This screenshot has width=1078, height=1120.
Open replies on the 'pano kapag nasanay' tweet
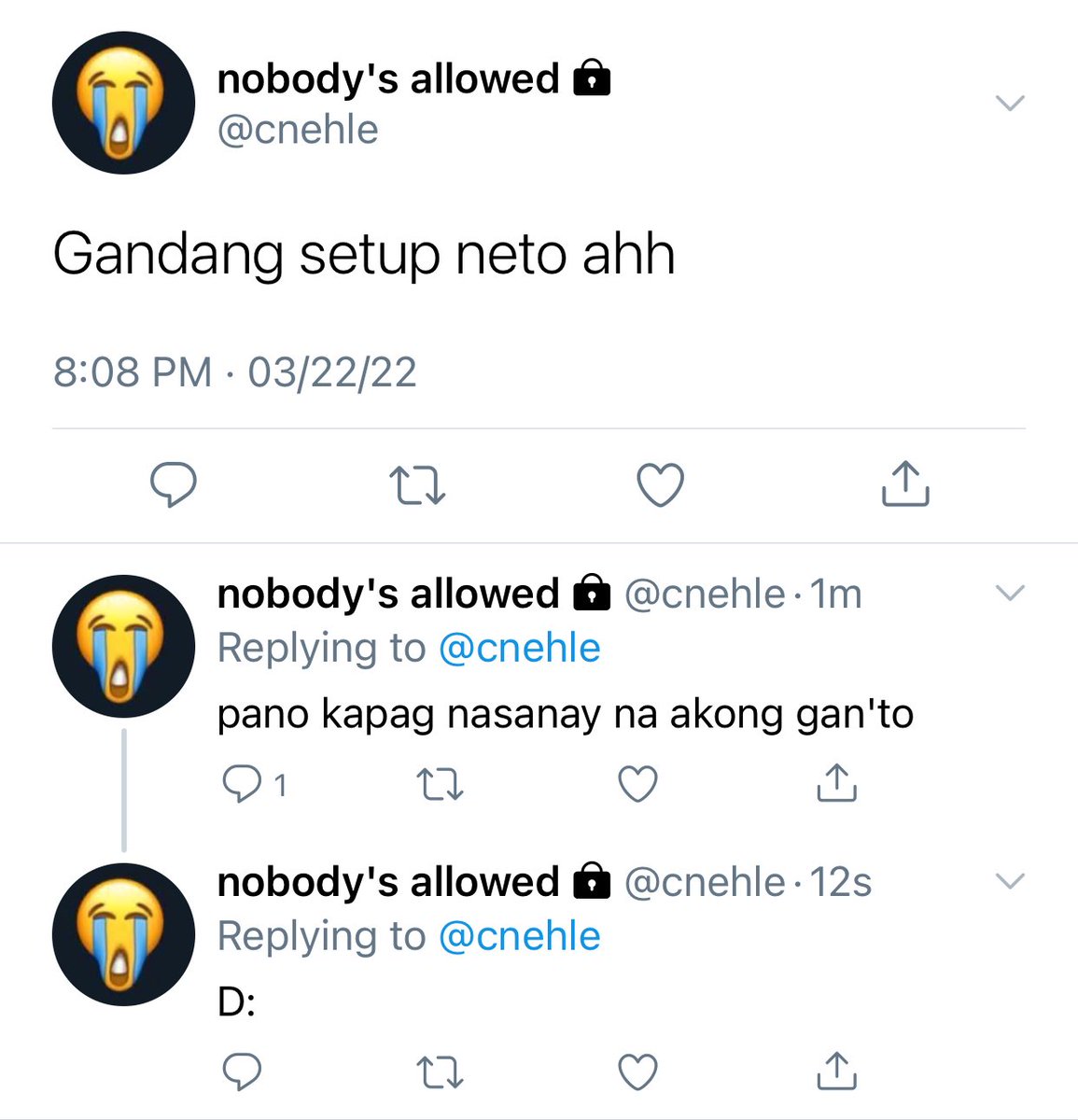254,785
